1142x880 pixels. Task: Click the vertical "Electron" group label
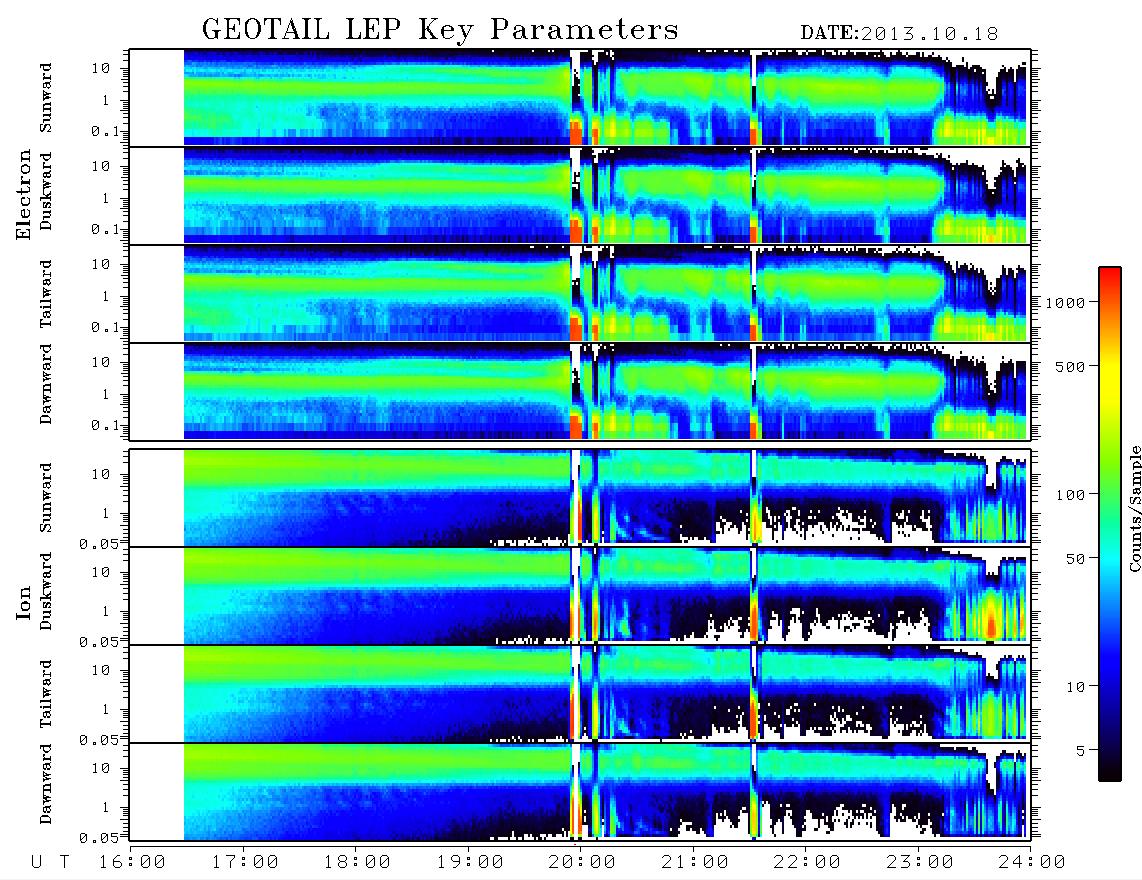pyautogui.click(x=24, y=195)
